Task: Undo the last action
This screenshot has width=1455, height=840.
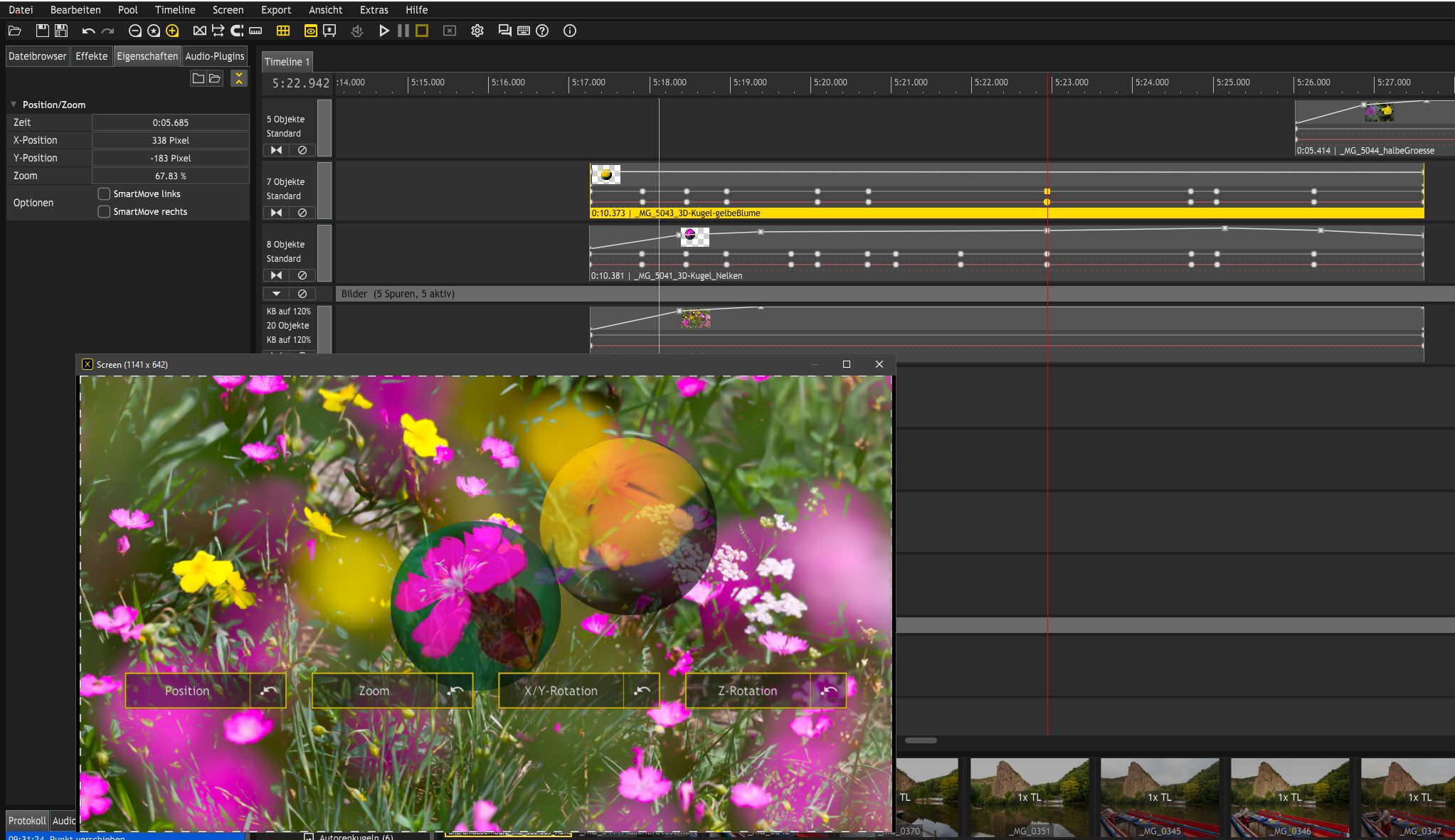Action: pyautogui.click(x=88, y=31)
